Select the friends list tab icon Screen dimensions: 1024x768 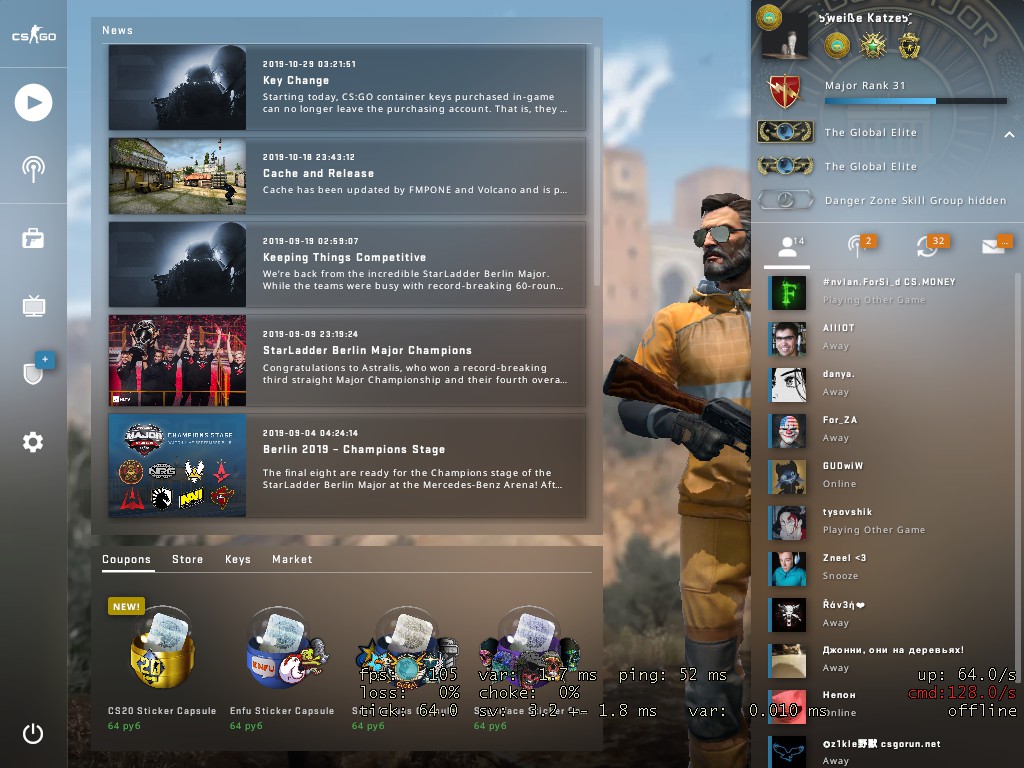pyautogui.click(x=788, y=248)
